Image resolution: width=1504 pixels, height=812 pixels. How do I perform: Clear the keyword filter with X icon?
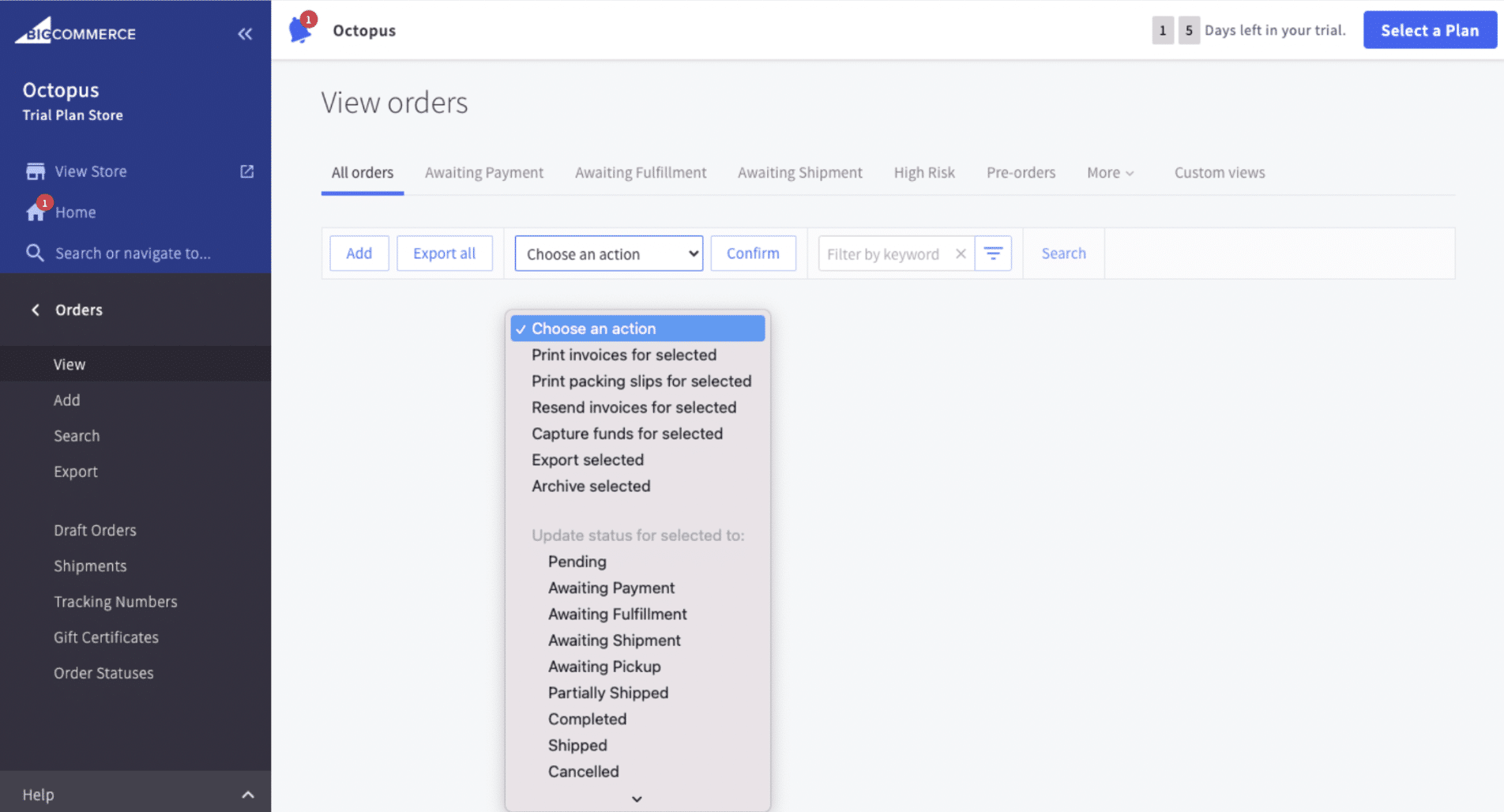click(x=961, y=254)
